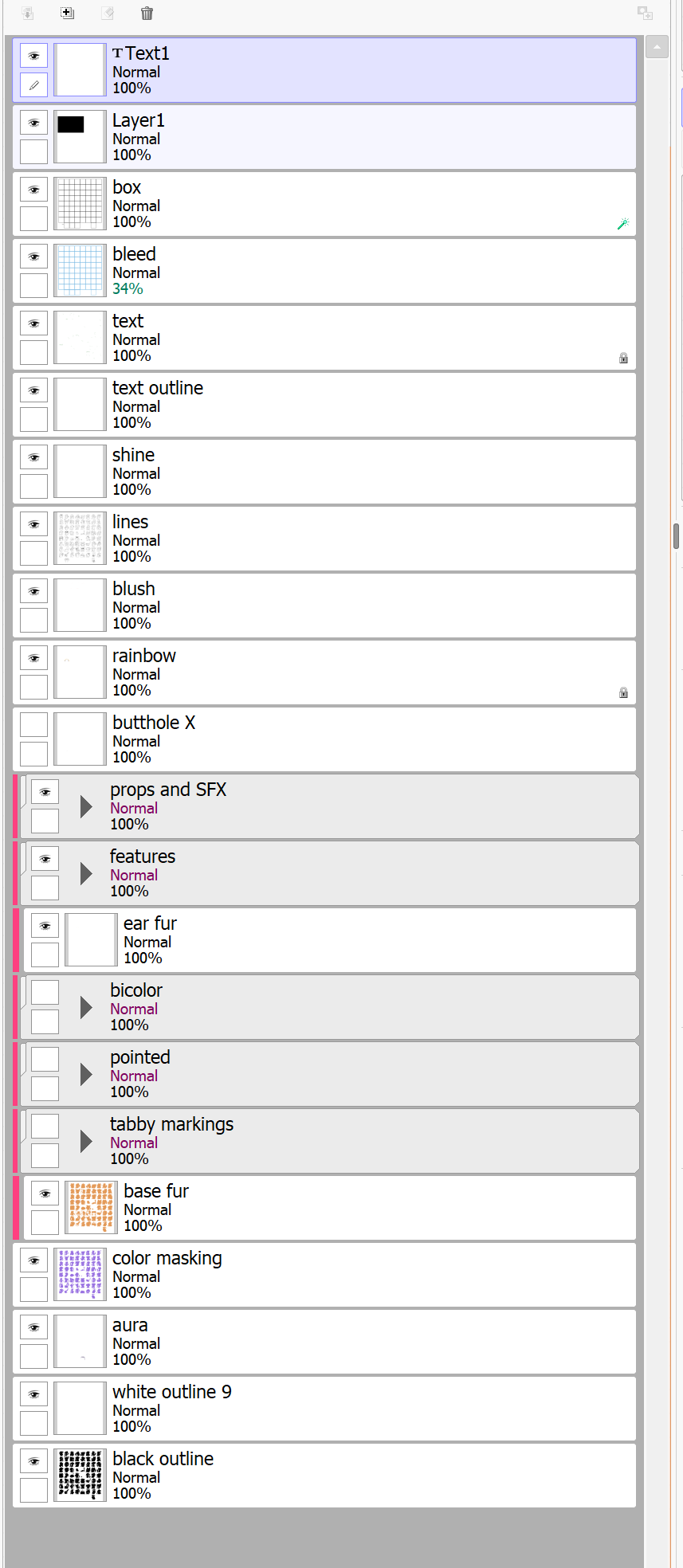Expand the tabby markings folder
The height and width of the screenshot is (1568, 683).
pos(86,1142)
